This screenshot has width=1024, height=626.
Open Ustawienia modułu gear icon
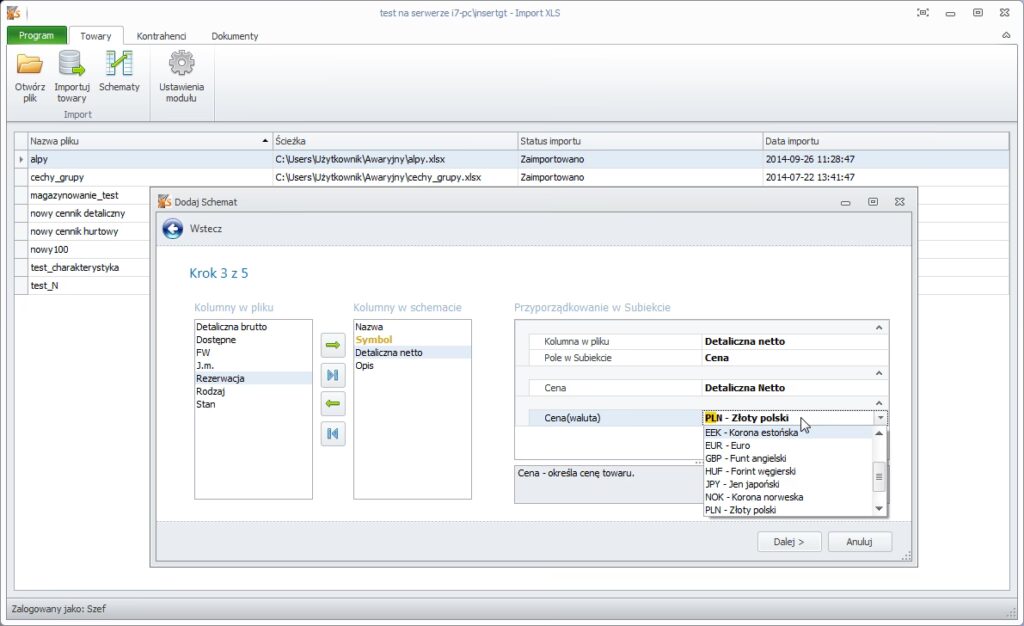(x=181, y=64)
